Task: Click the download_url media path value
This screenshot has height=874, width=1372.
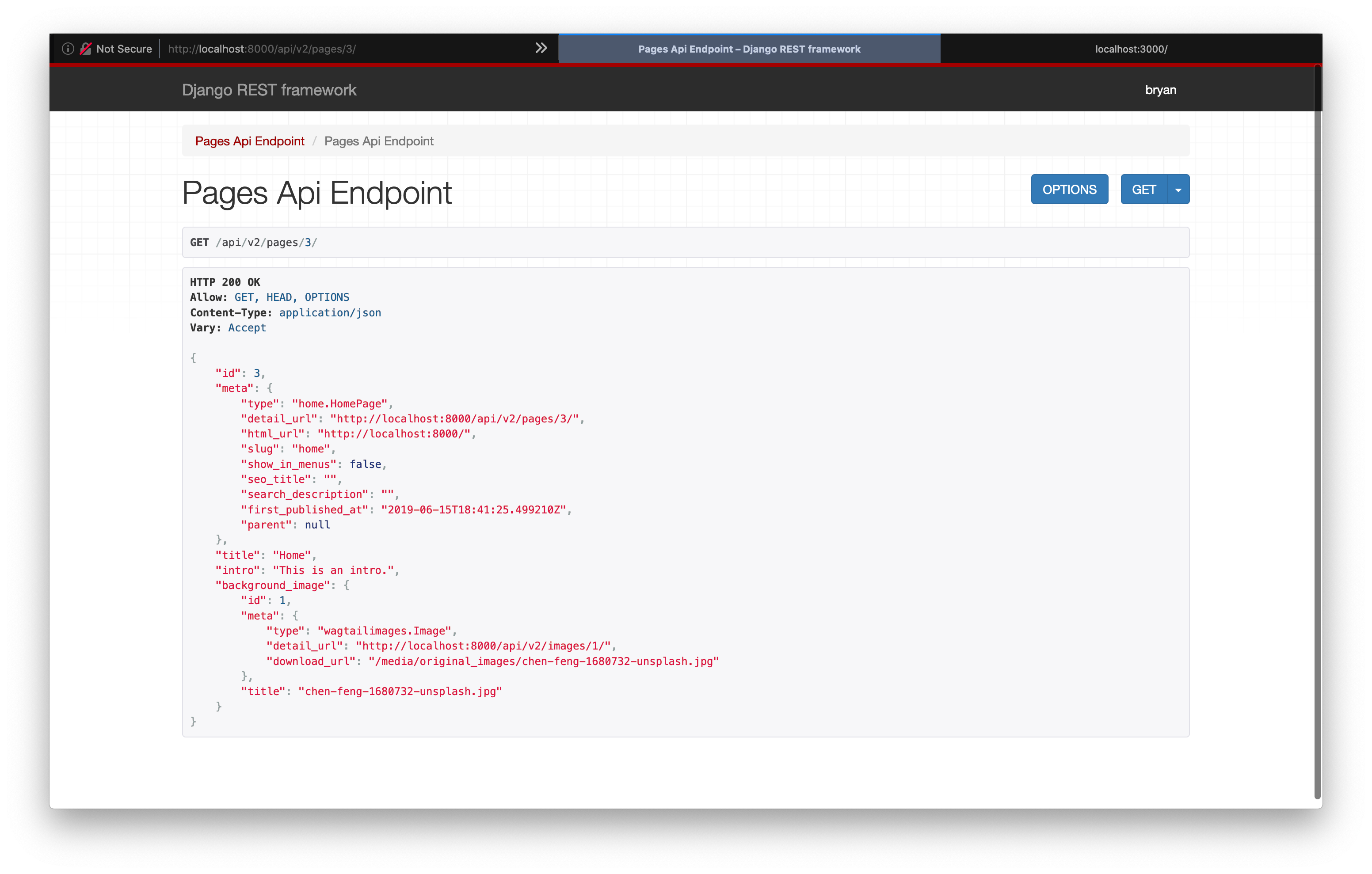Action: pos(544,661)
